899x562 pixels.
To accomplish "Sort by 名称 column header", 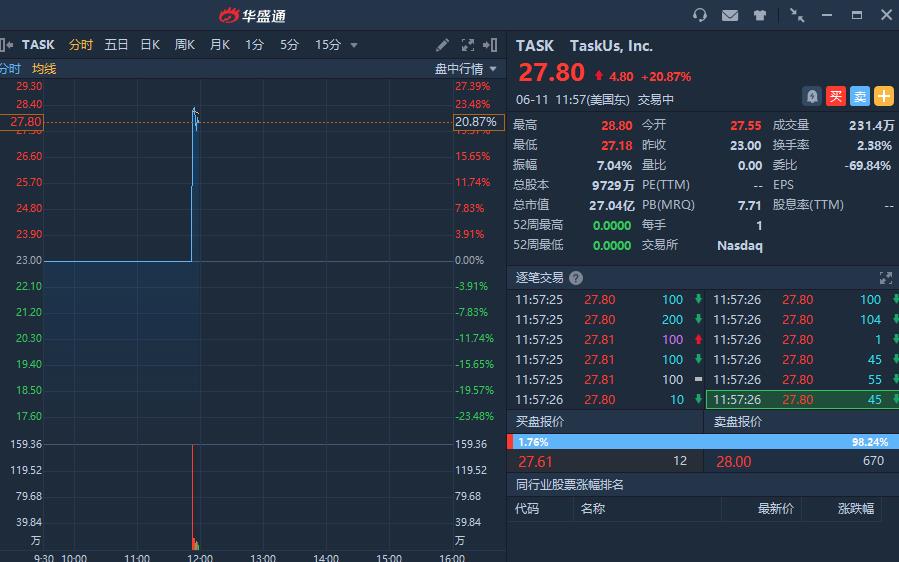I will pos(592,509).
